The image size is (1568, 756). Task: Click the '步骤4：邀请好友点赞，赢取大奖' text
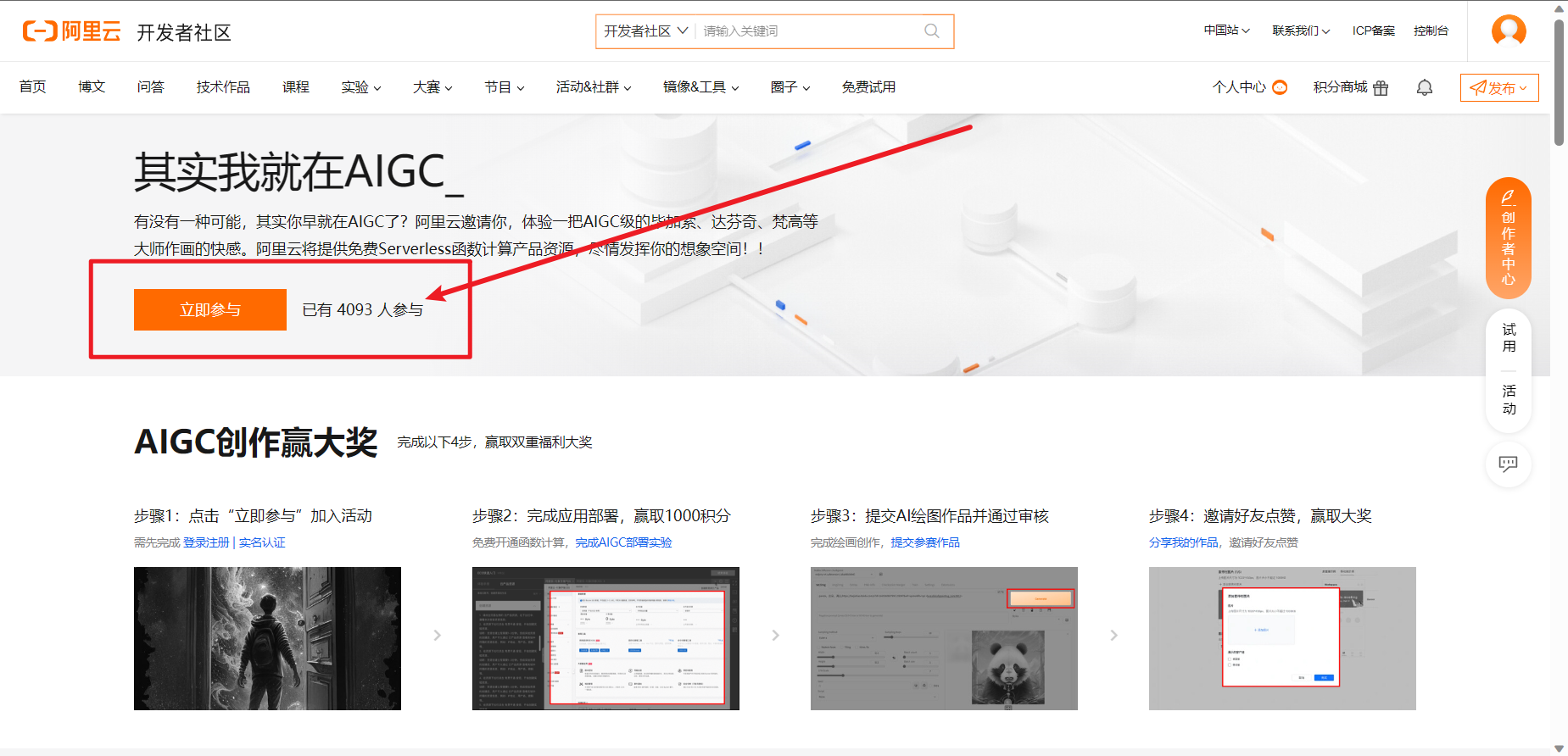[1260, 516]
